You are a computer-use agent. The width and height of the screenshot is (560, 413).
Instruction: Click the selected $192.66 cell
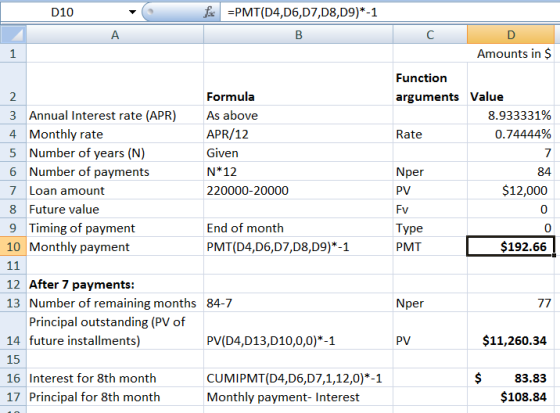pos(511,247)
